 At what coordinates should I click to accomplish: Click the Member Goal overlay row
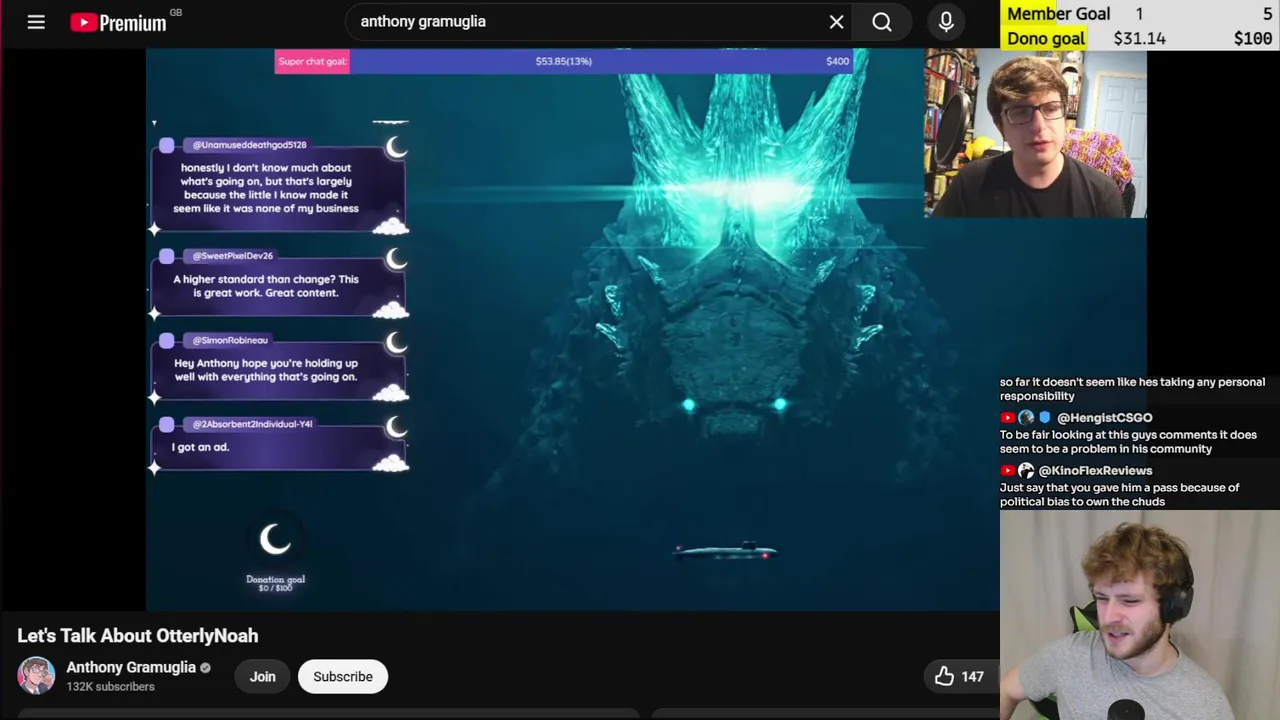(x=1140, y=13)
